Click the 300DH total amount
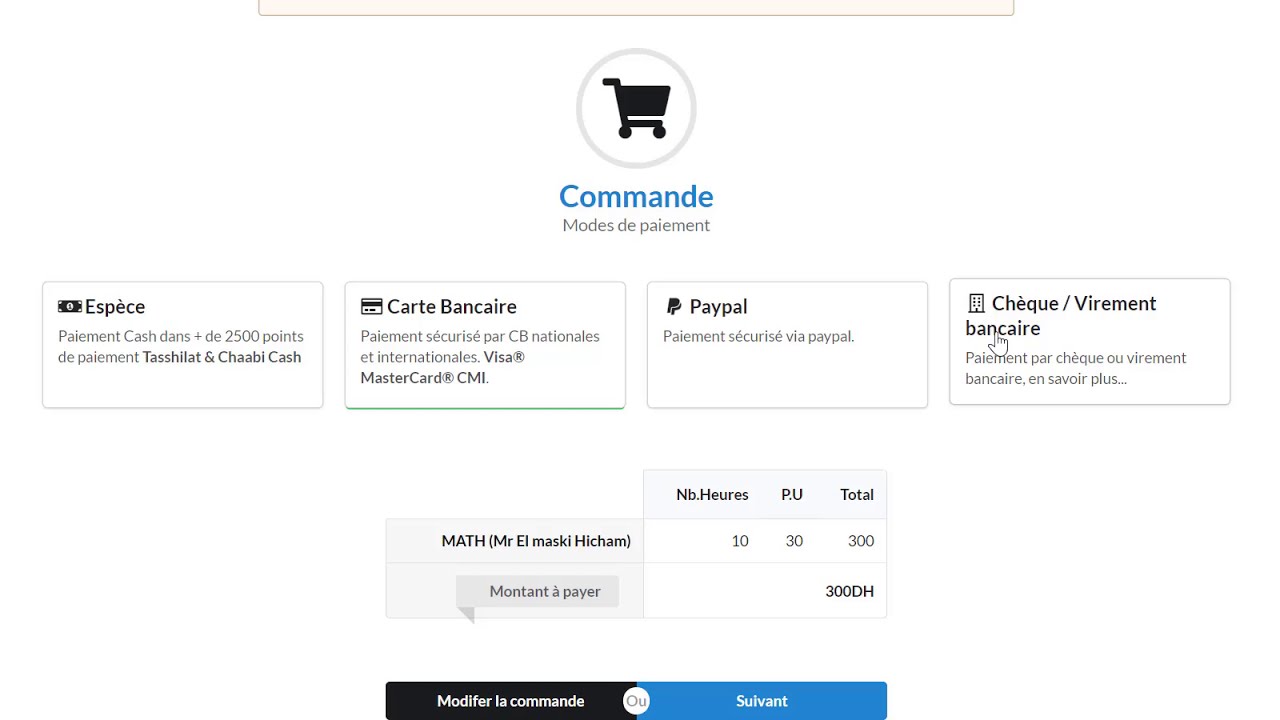The image size is (1280, 720). point(849,591)
